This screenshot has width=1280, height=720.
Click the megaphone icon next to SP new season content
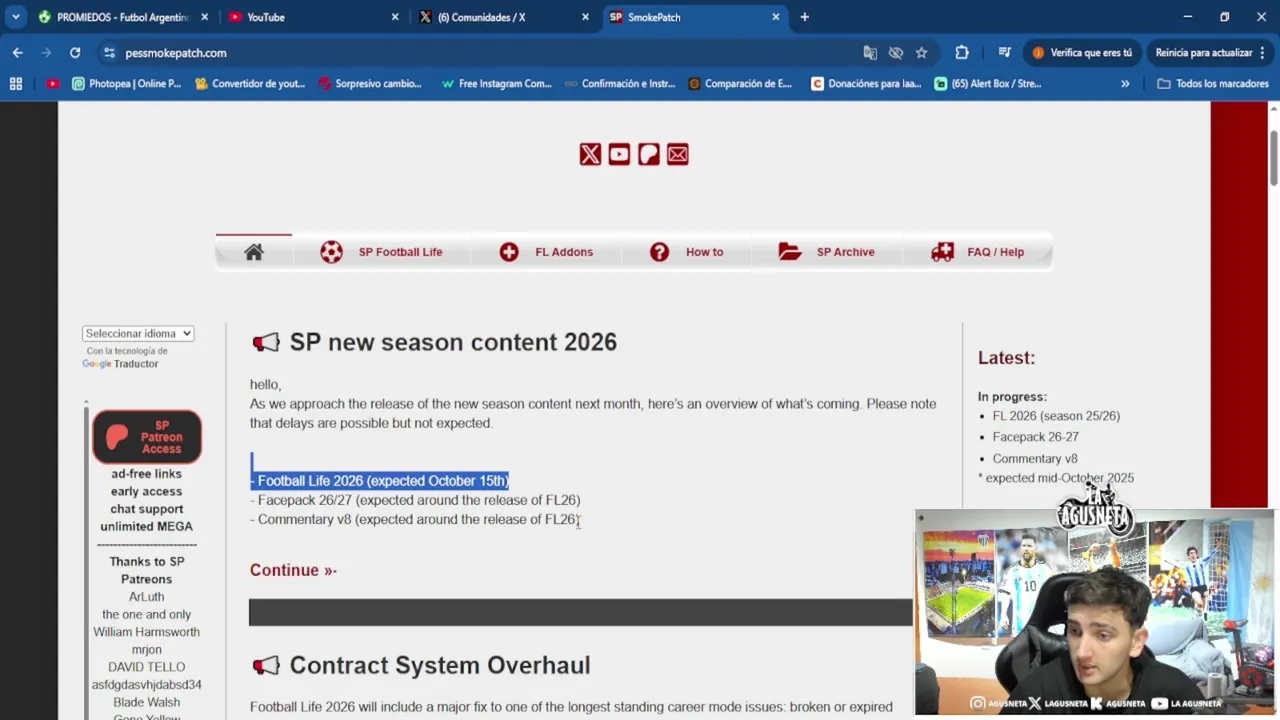pos(266,343)
